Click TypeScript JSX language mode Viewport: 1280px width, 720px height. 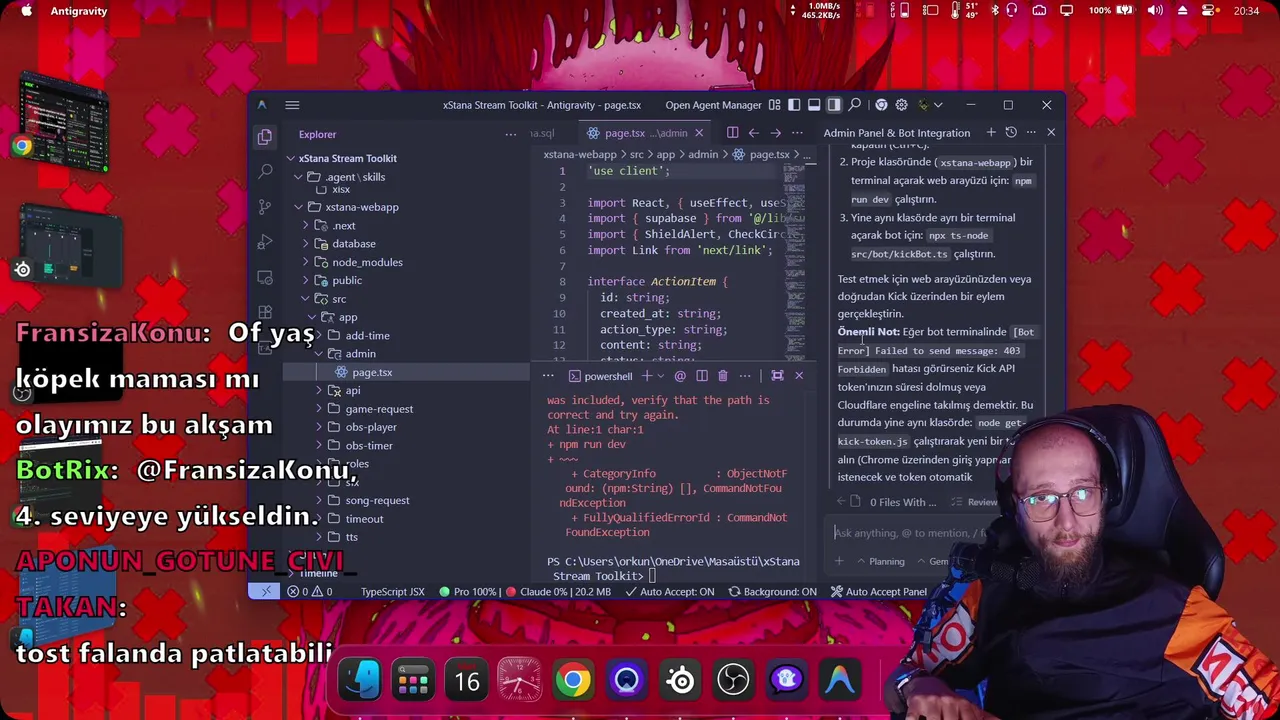click(x=392, y=592)
